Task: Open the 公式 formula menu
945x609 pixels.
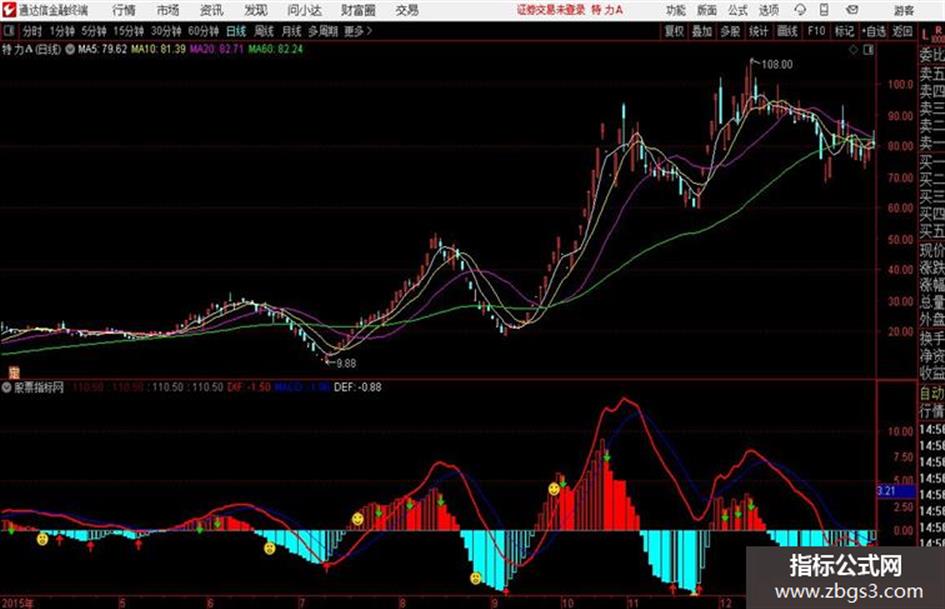Action: coord(737,10)
